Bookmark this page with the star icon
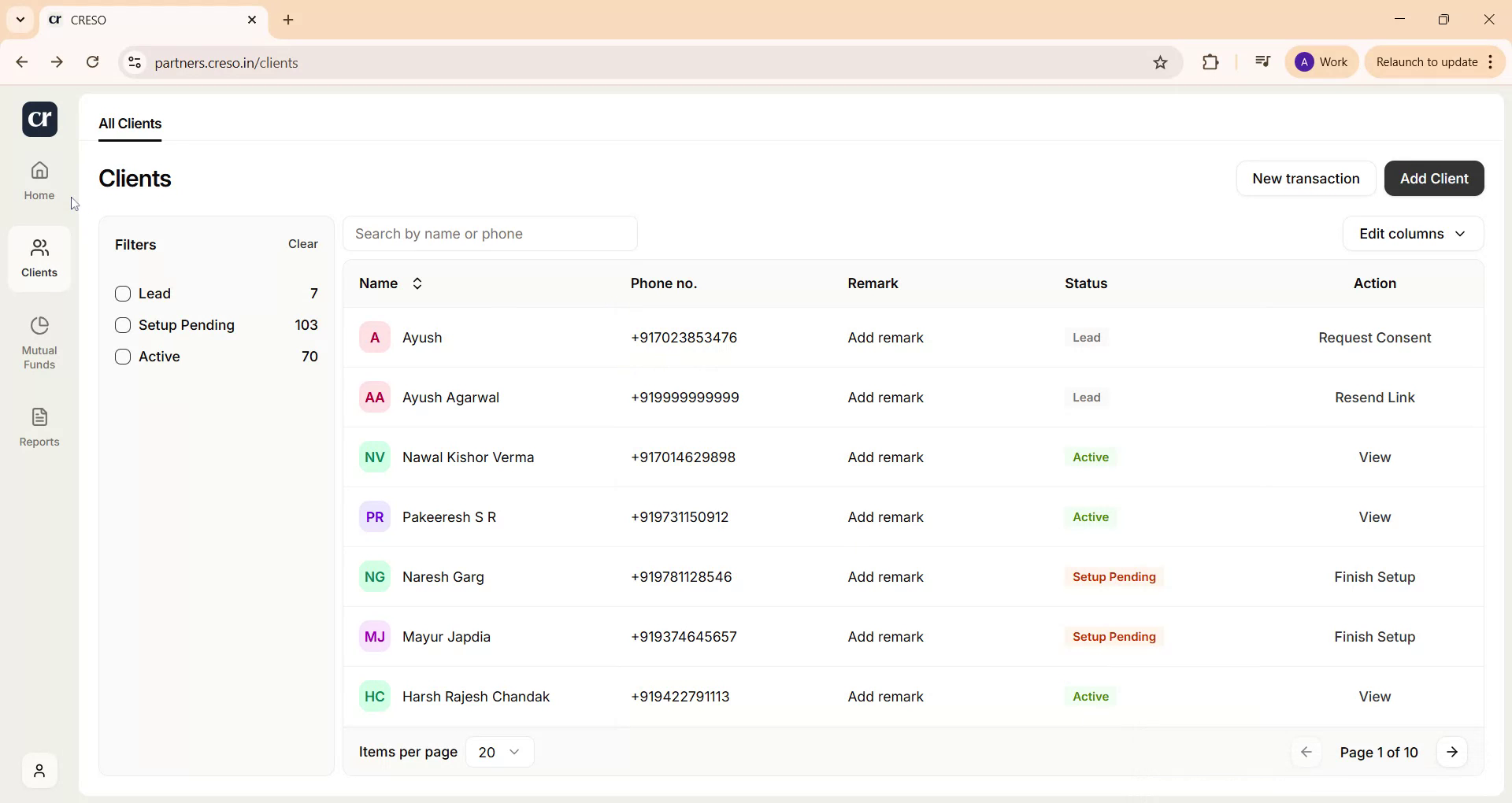This screenshot has width=1512, height=803. click(1159, 62)
